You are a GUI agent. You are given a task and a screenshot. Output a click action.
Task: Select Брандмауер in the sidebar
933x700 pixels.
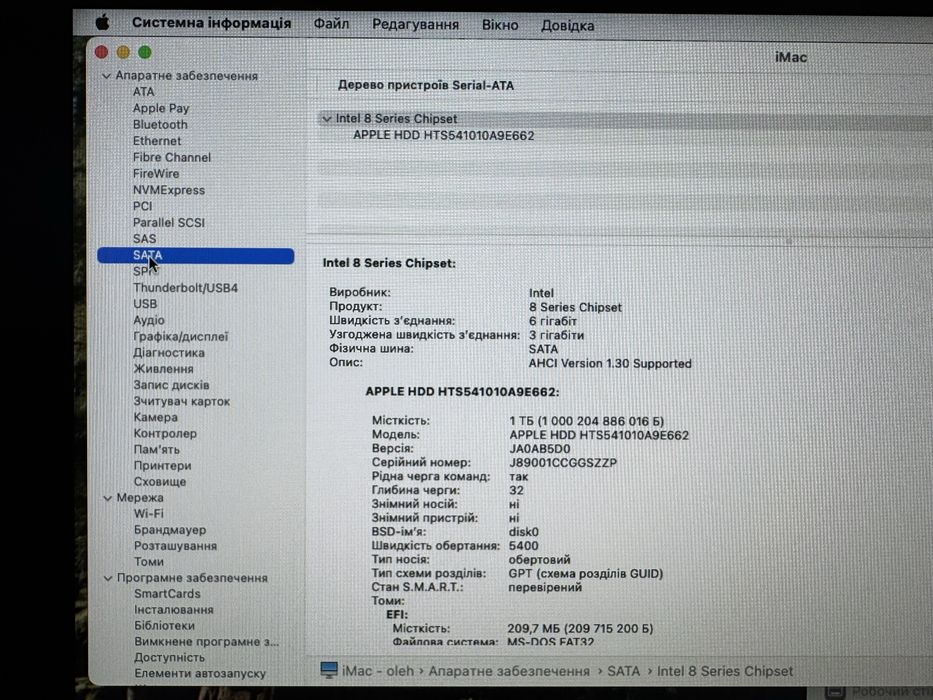(x=170, y=530)
